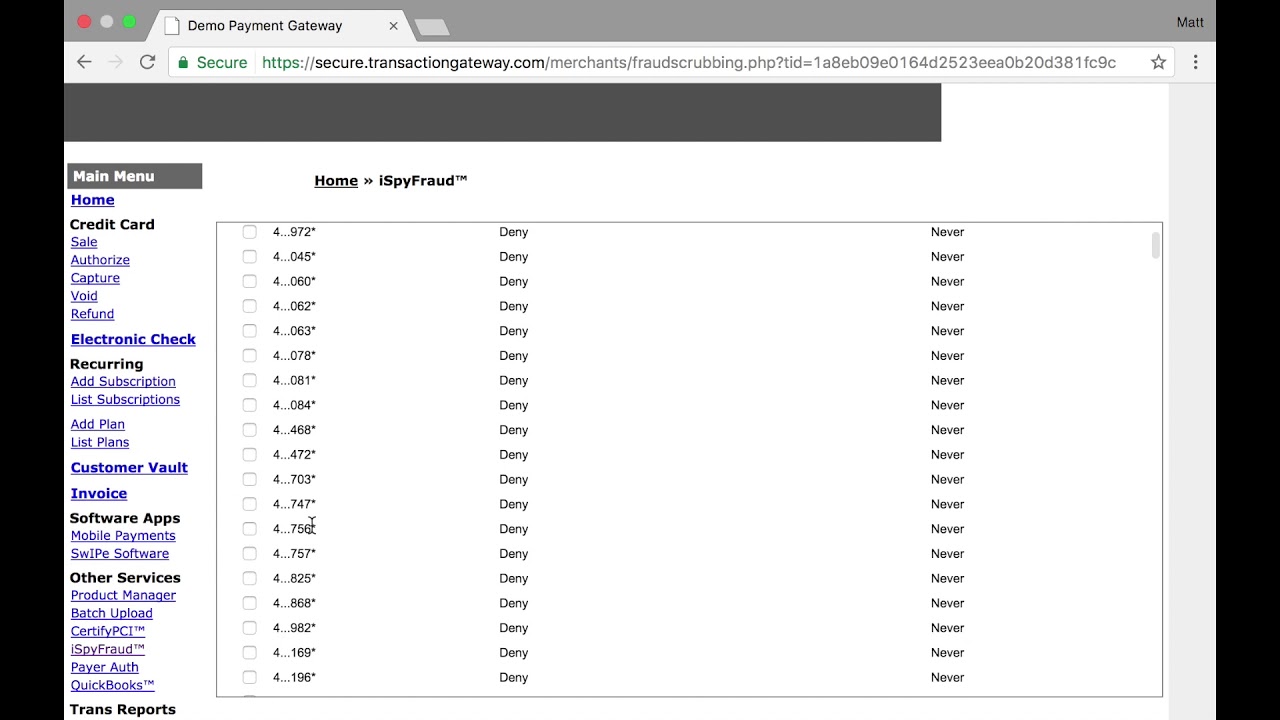
Task: Check the box for 4...868*
Action: (250, 603)
